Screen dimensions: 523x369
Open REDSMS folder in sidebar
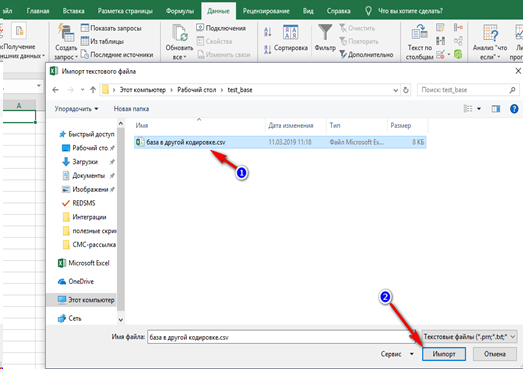tap(79, 203)
